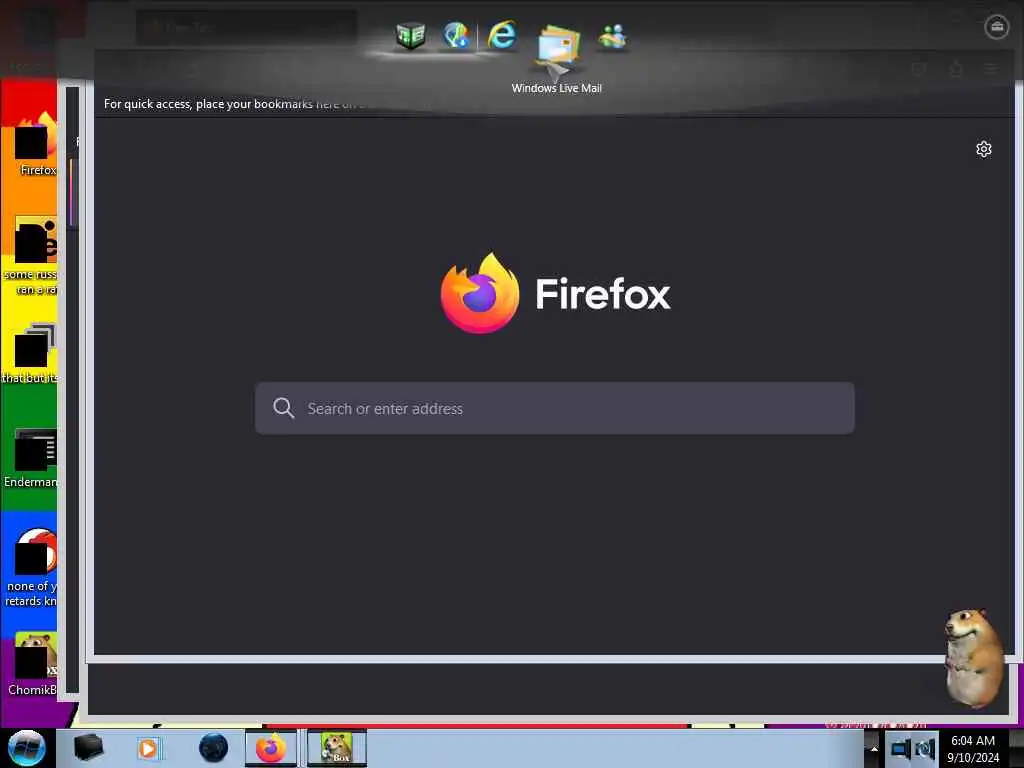
Task: Click the magnifier icon in search box
Action: [283, 408]
